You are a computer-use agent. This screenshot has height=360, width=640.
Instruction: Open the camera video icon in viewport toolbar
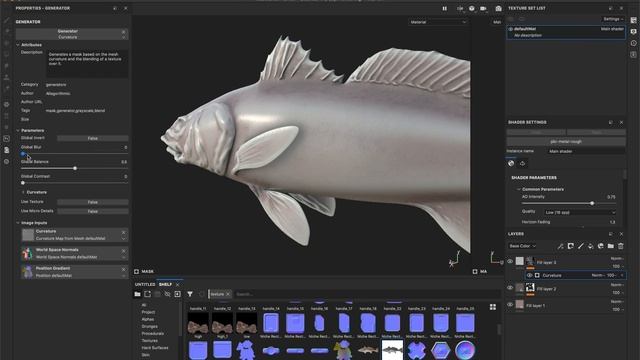483,9
